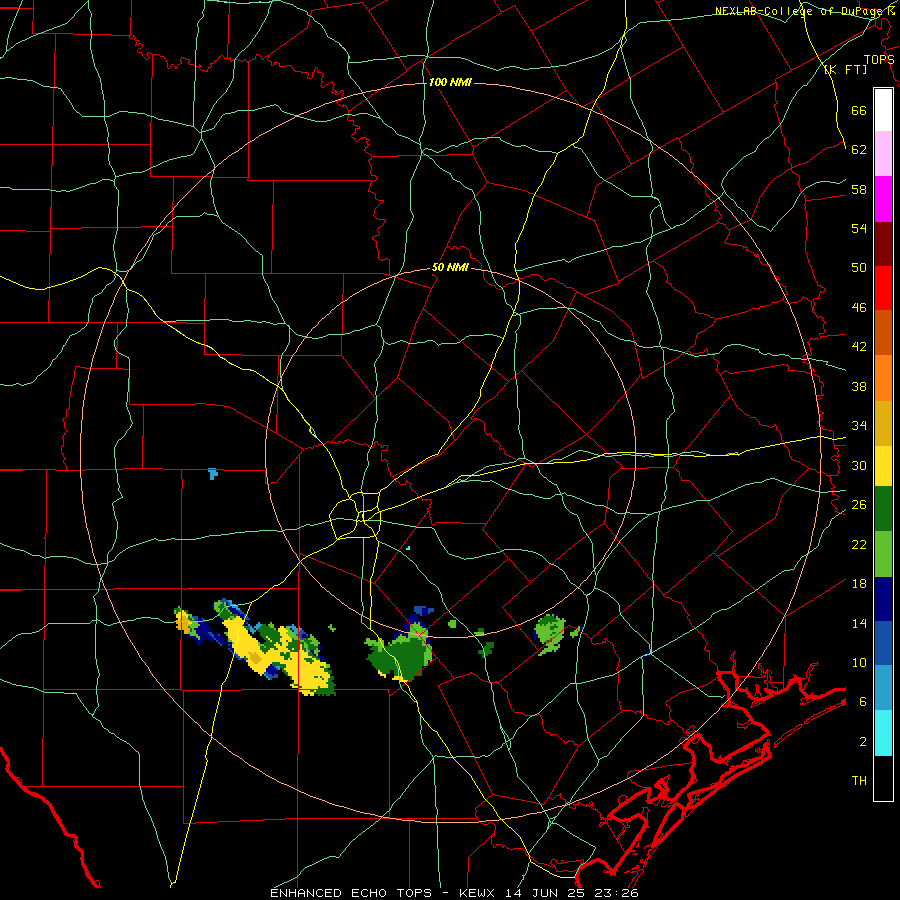Pick the bright orange legend swatch

point(883,378)
